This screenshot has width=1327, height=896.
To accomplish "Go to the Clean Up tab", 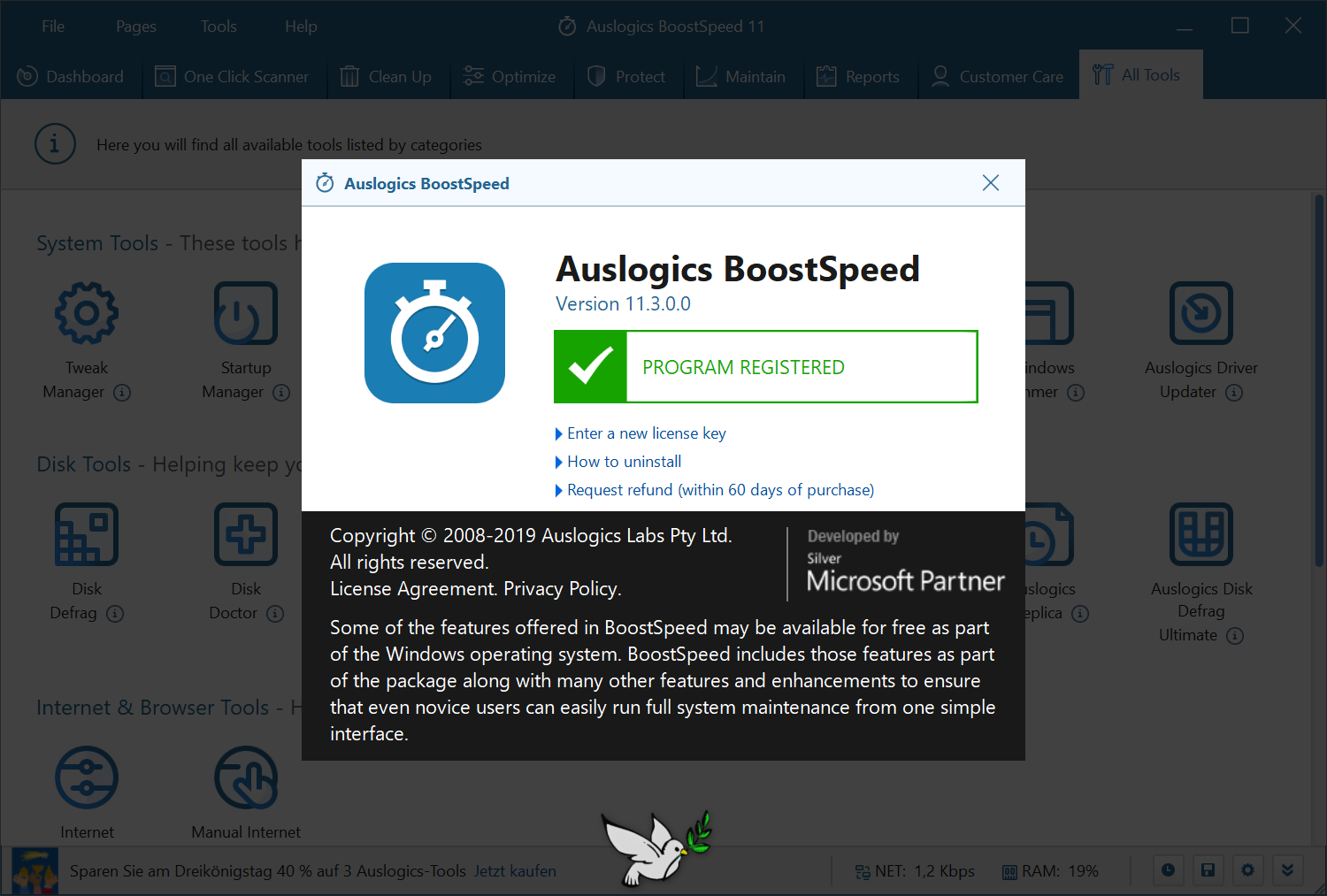I will click(387, 76).
